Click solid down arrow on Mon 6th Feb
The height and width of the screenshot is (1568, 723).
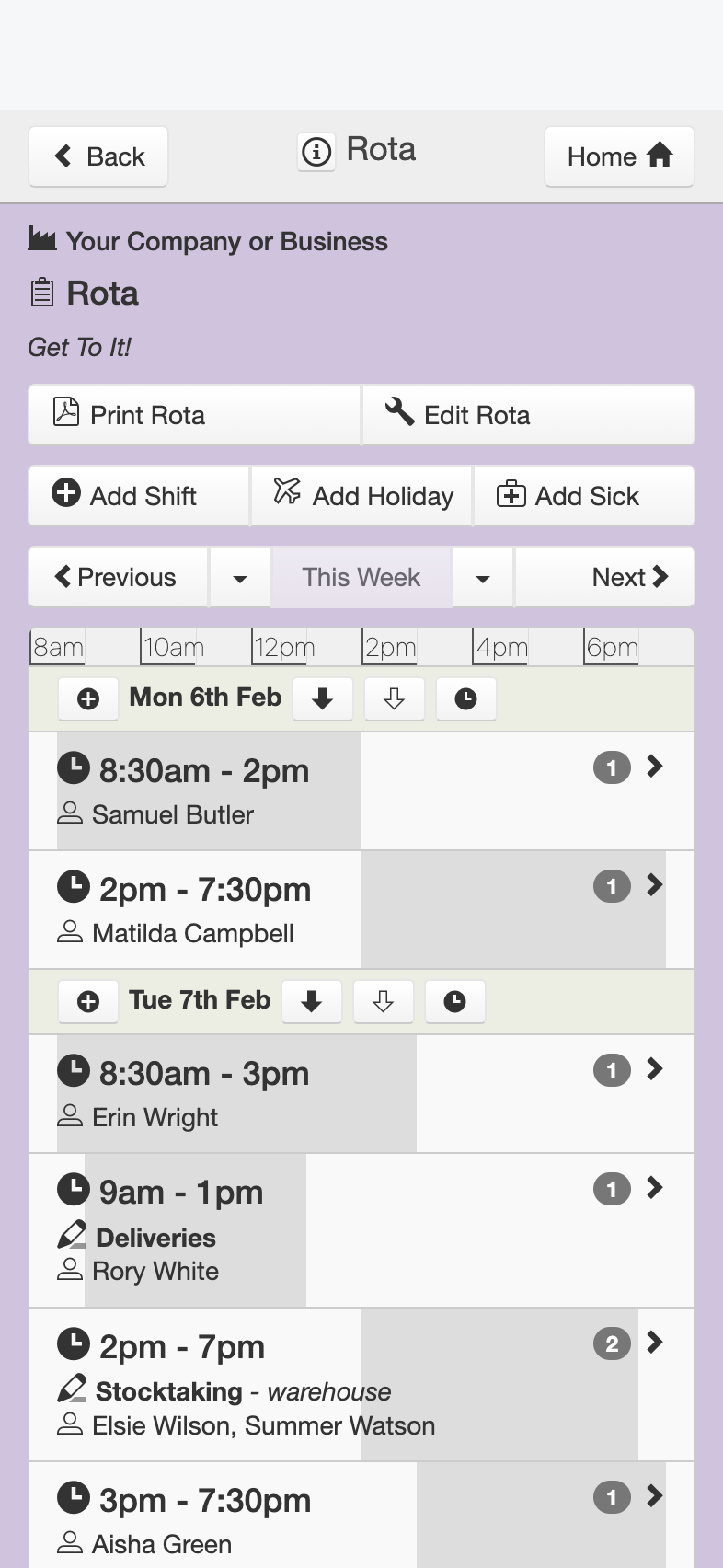coord(322,698)
